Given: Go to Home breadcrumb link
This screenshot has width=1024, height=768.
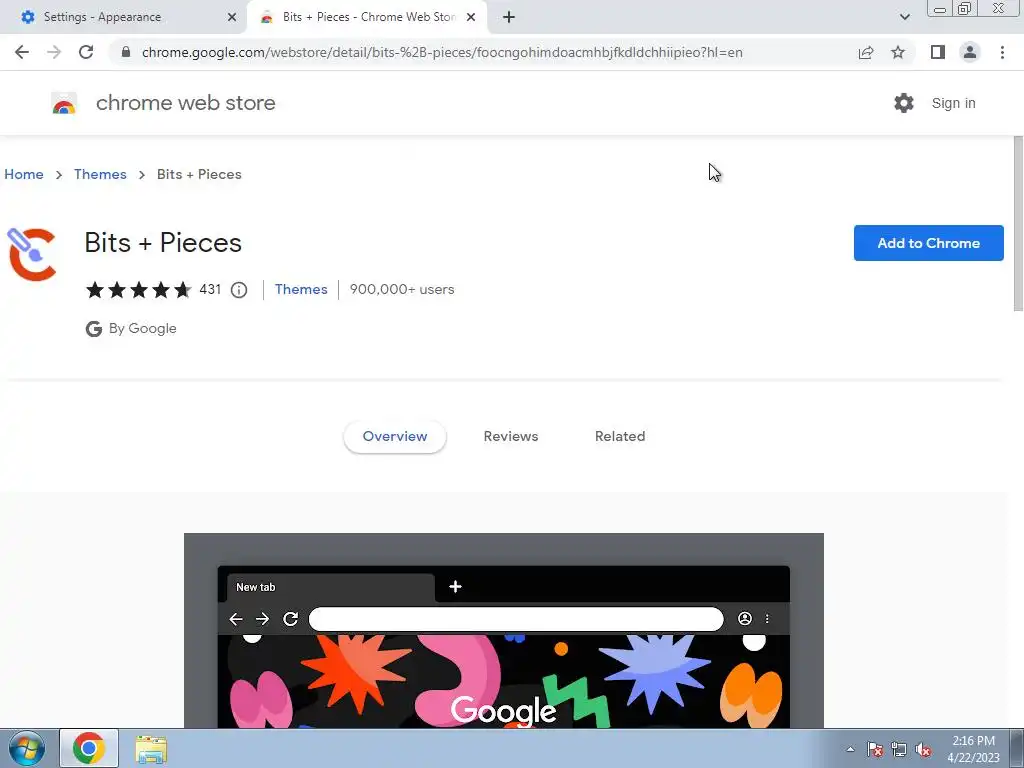Looking at the screenshot, I should [x=24, y=174].
